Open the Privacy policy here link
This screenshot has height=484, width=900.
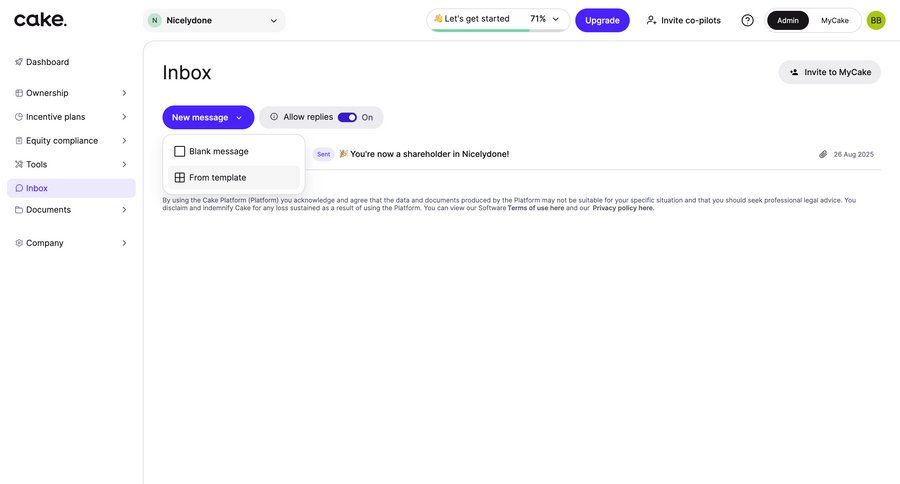click(x=623, y=208)
